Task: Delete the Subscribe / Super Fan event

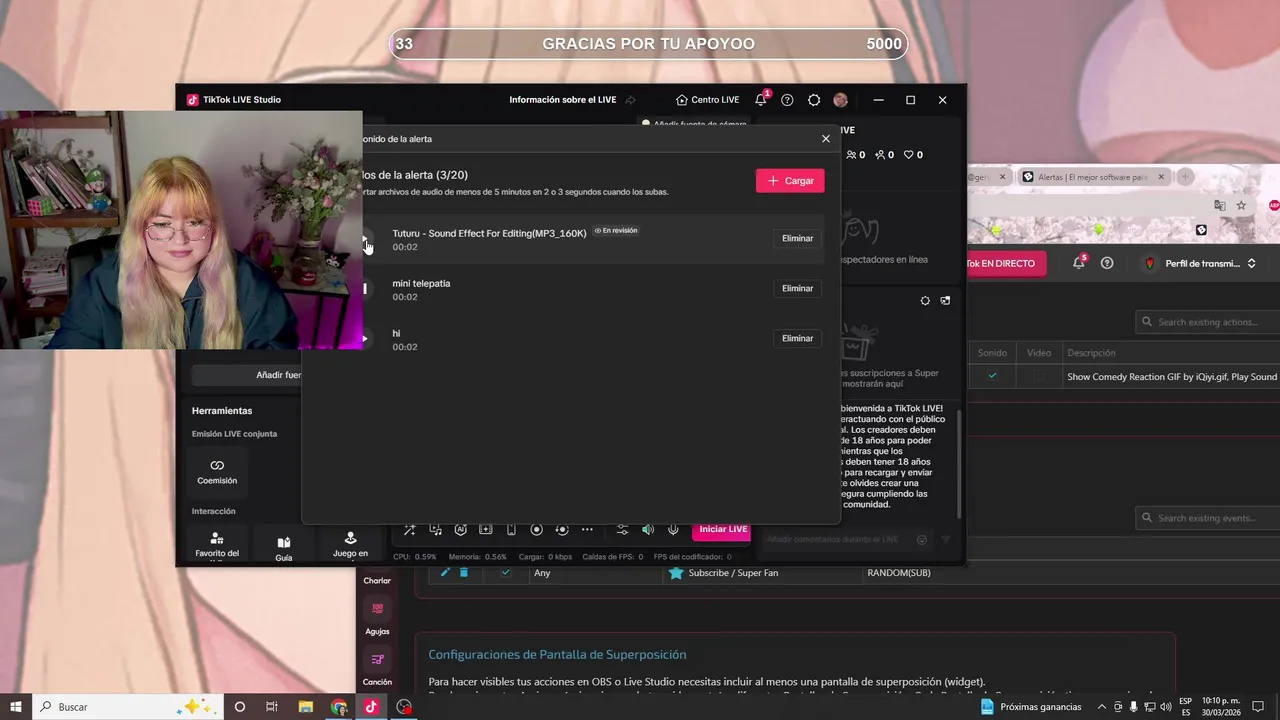Action: 464,573
